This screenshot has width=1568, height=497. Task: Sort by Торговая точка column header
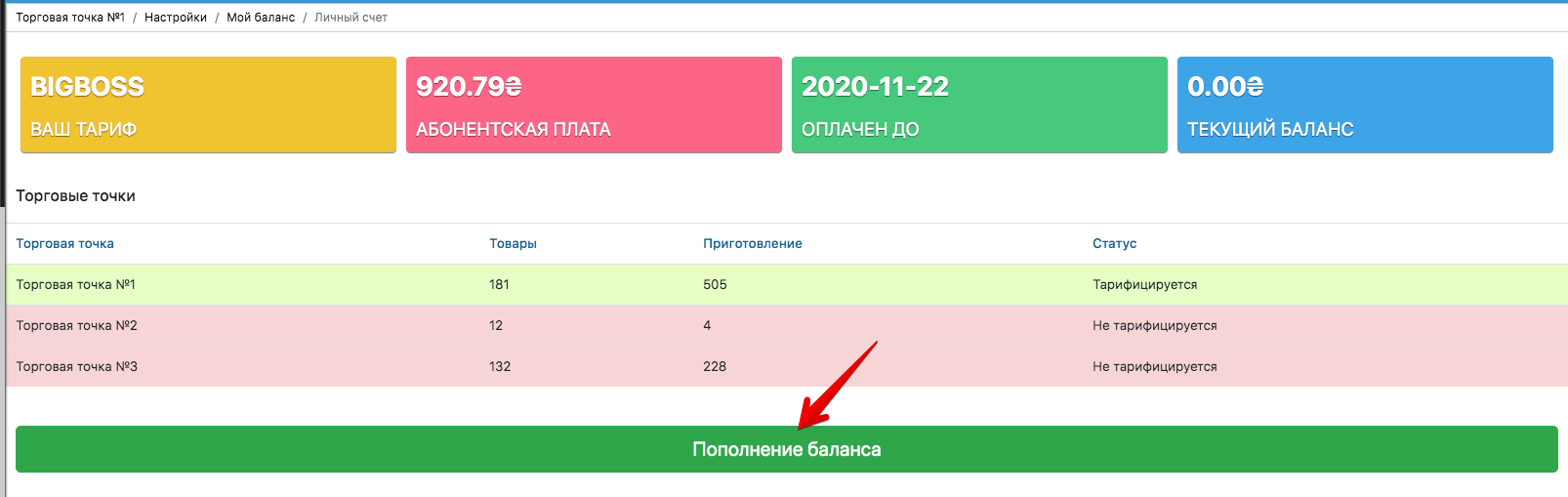[x=64, y=243]
